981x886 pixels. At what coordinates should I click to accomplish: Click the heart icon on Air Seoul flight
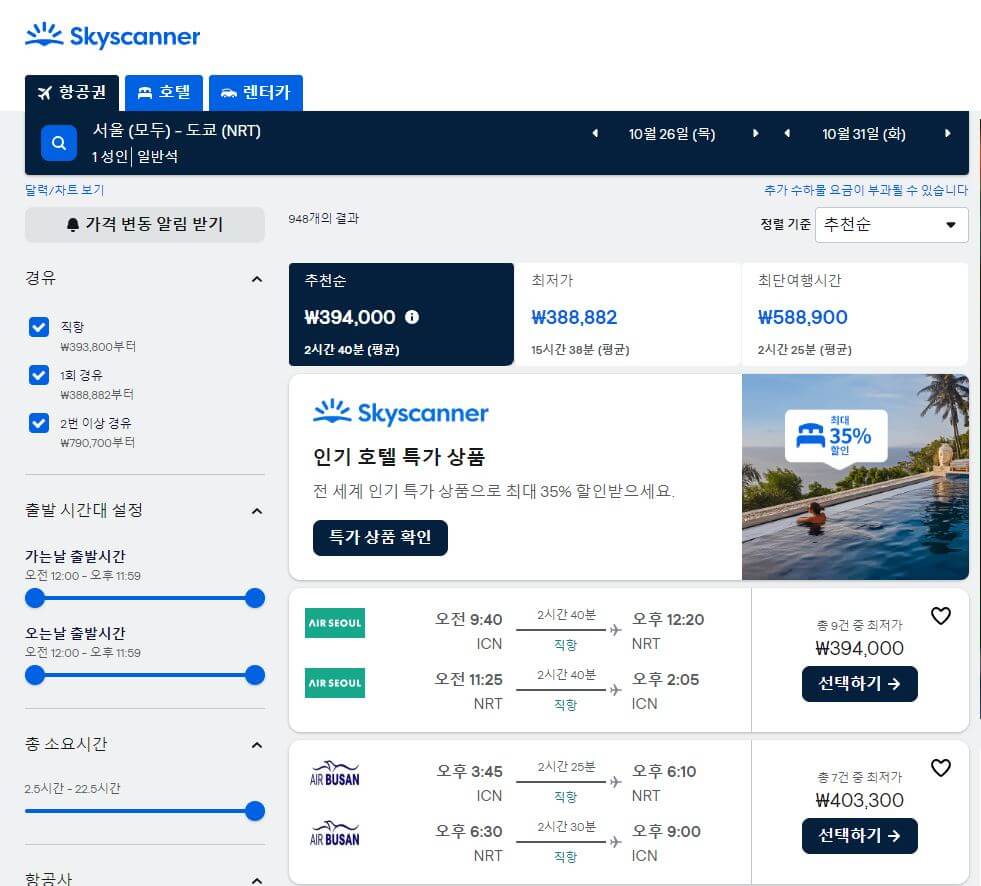(941, 617)
